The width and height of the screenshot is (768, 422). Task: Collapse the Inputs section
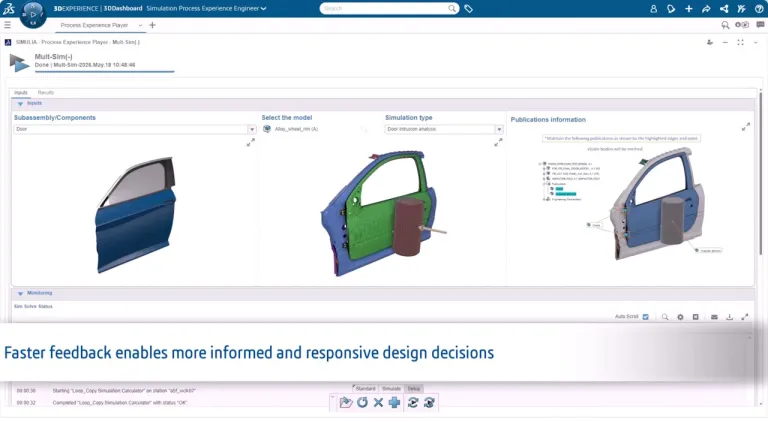pyautogui.click(x=20, y=104)
